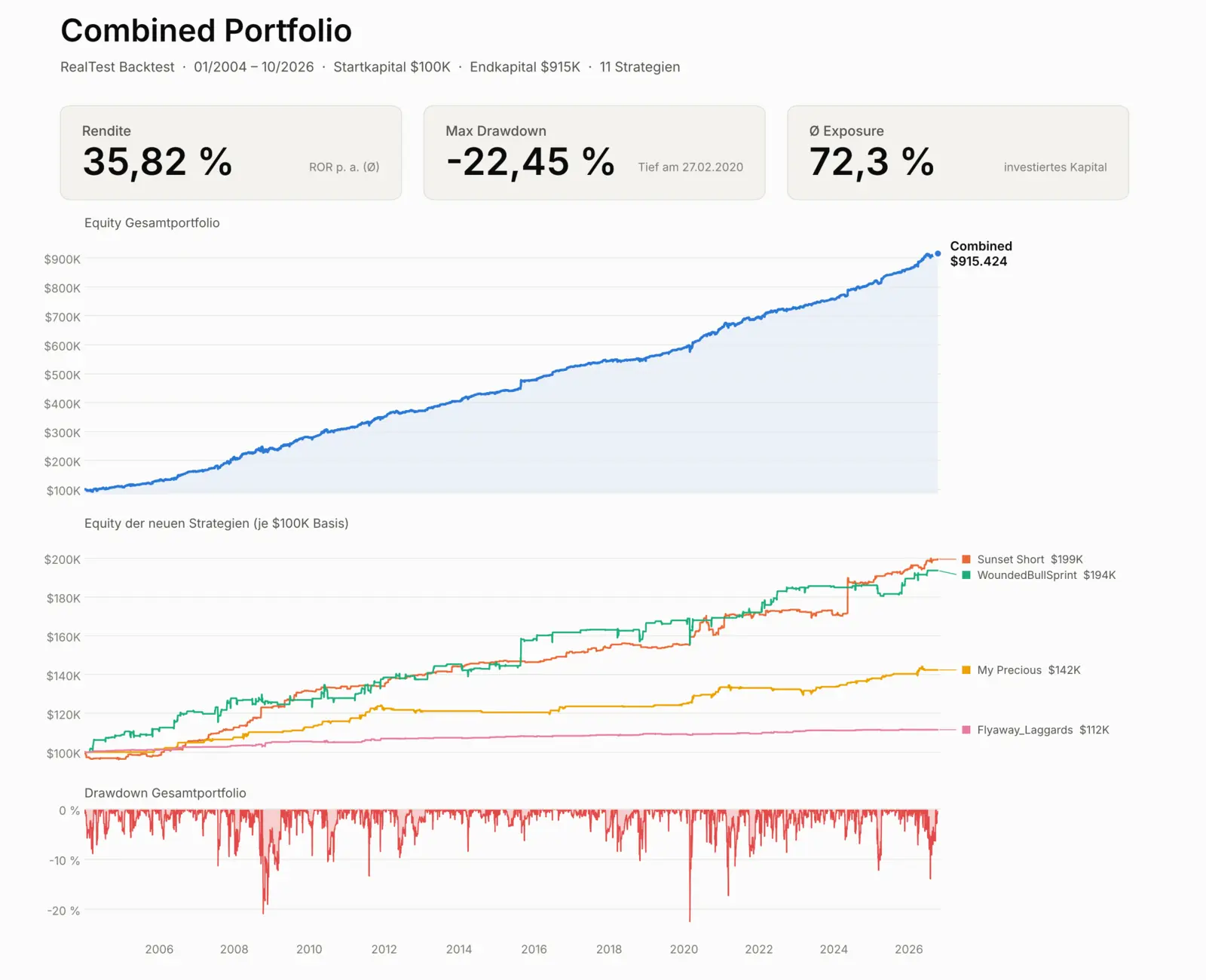The image size is (1206, 980).
Task: Click the 'RealTest Backtest' subtitle text
Action: 117,67
